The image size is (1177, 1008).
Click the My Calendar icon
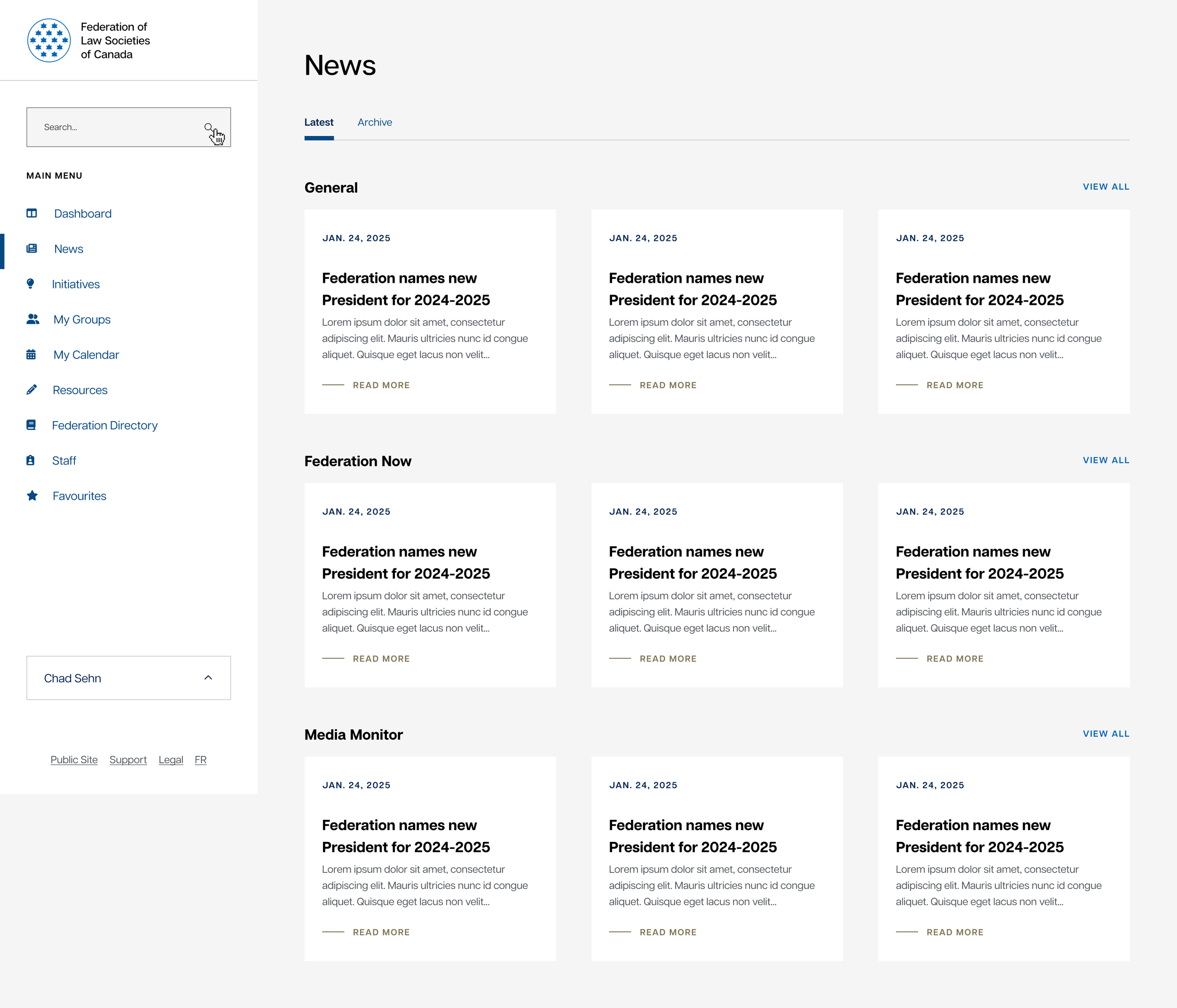31,354
